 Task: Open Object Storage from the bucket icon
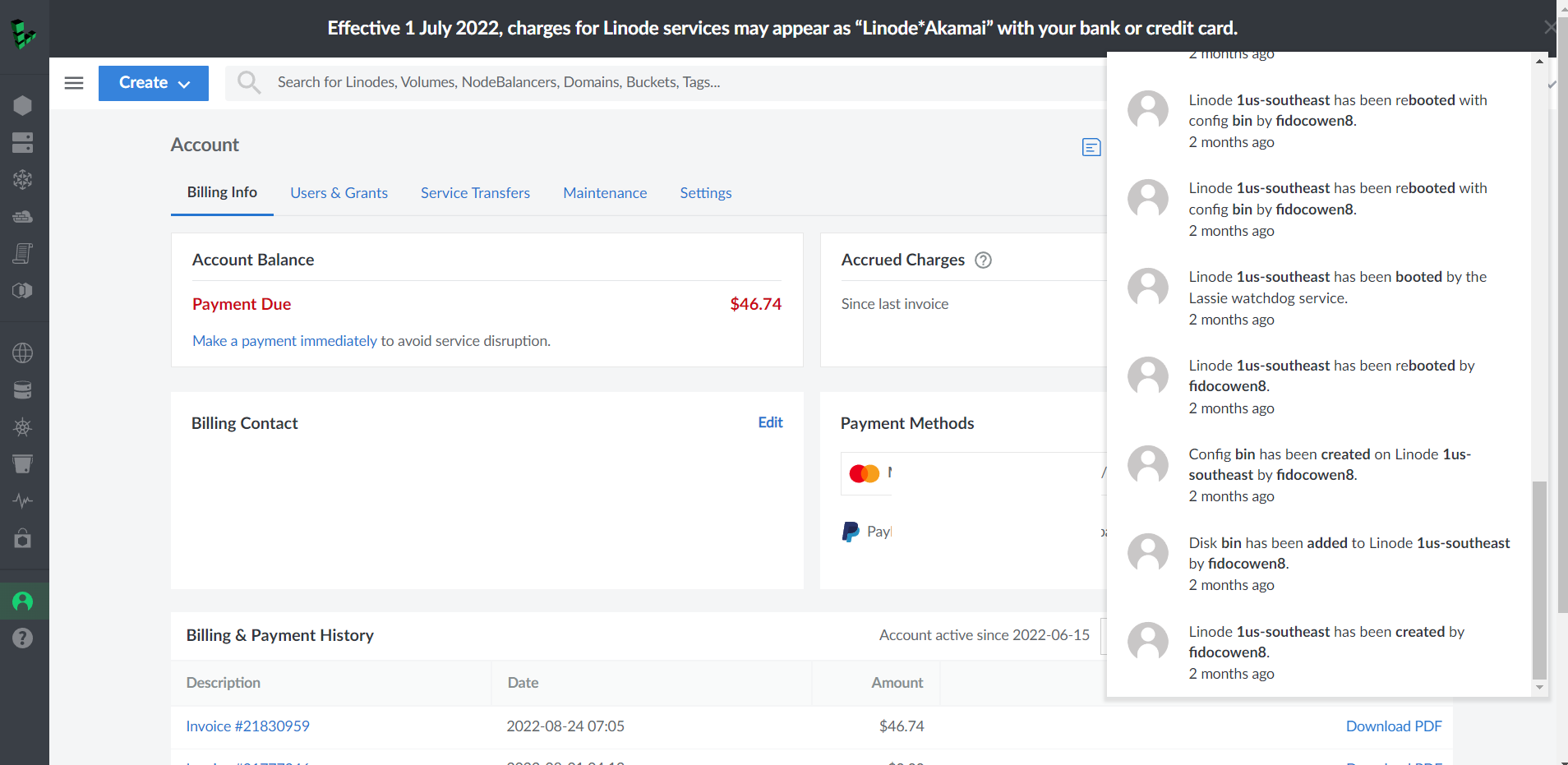tap(23, 464)
